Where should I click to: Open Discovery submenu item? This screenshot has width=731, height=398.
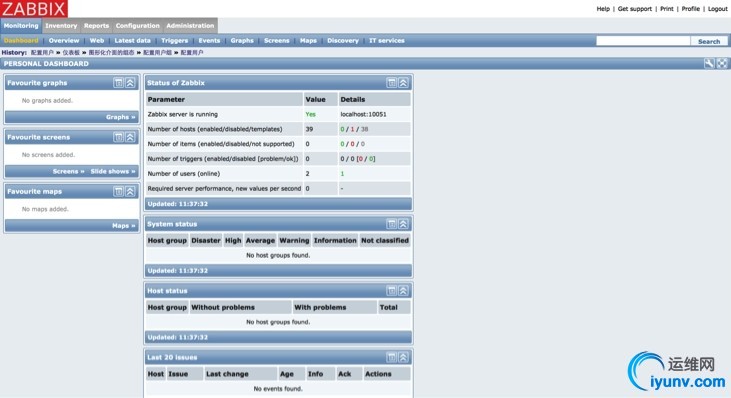343,41
